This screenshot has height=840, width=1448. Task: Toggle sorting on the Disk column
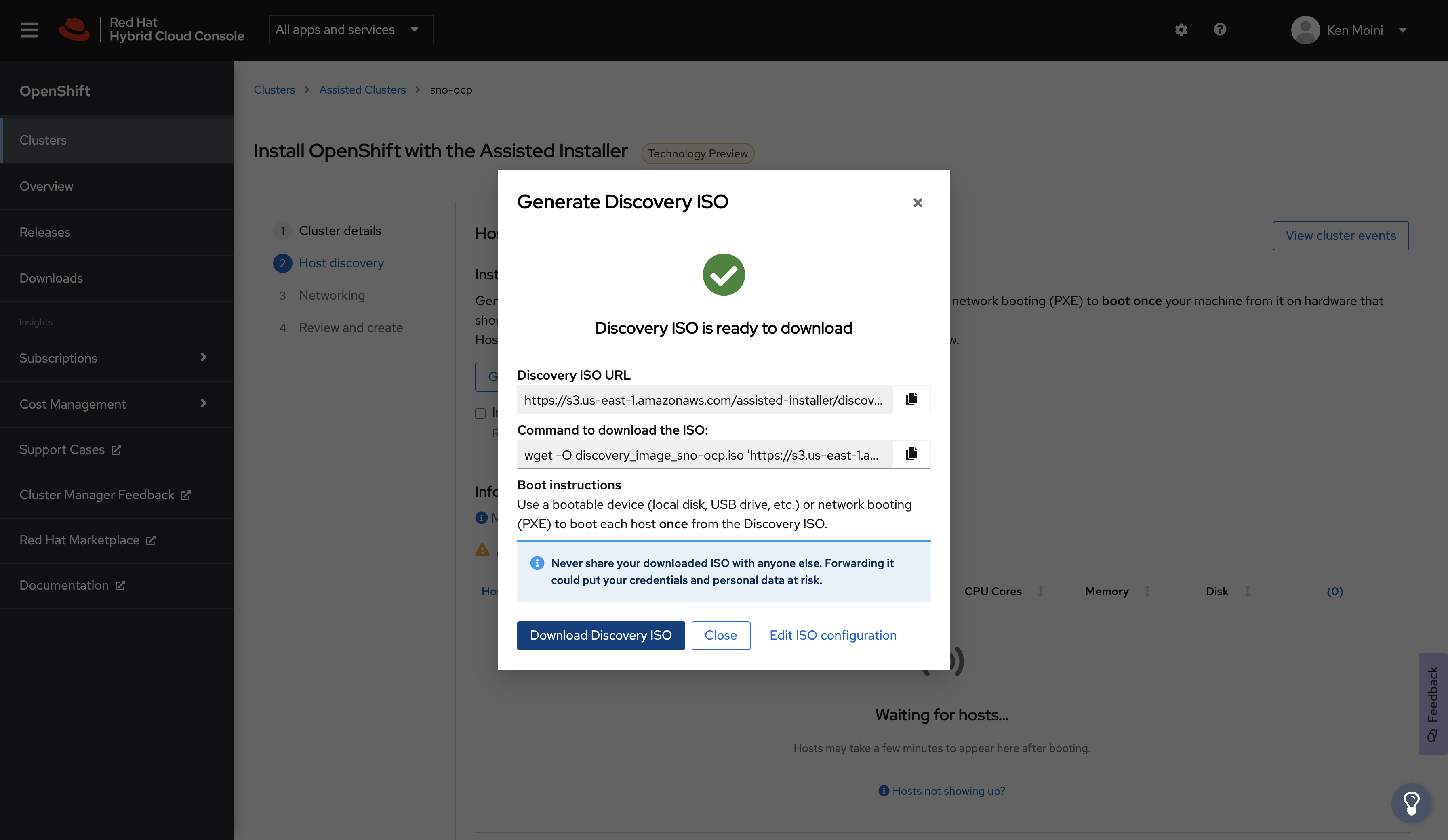(1247, 591)
